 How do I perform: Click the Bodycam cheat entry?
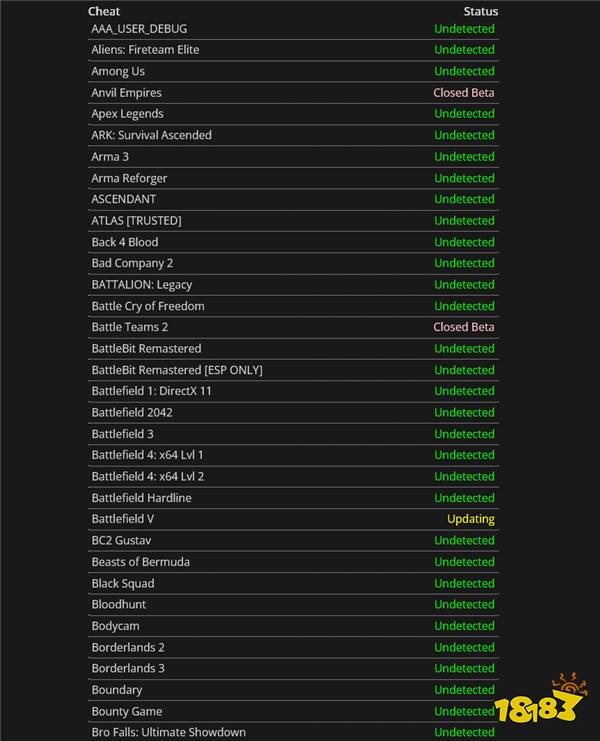pos(115,626)
